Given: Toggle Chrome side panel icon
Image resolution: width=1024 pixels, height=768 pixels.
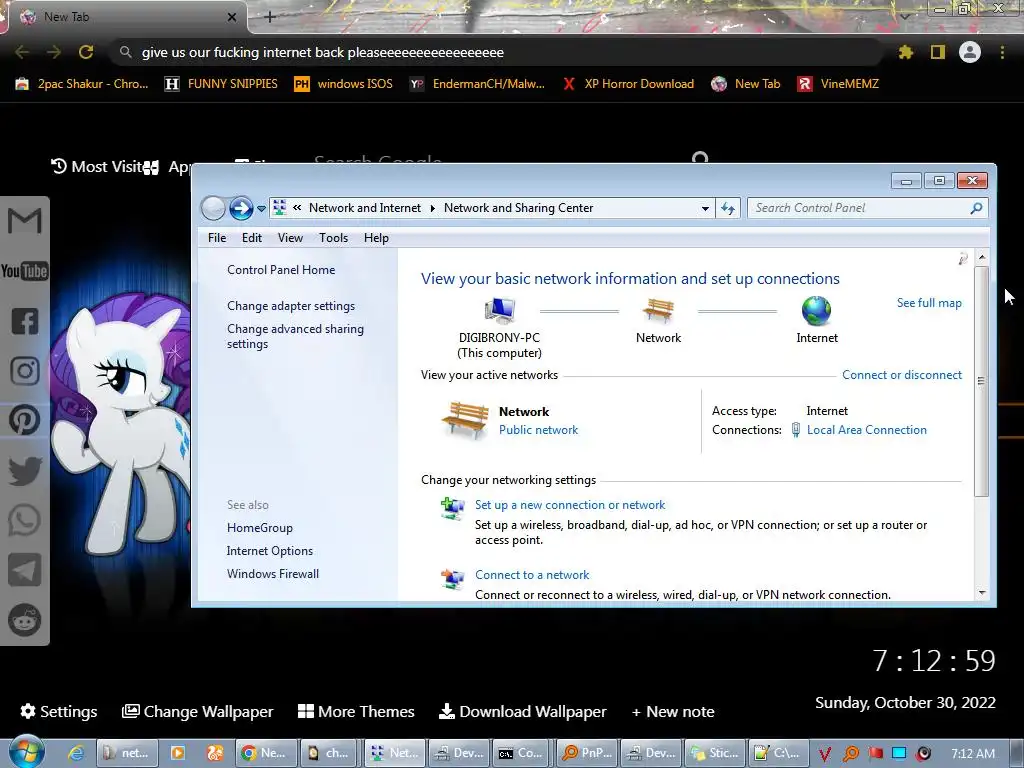Looking at the screenshot, I should (938, 52).
